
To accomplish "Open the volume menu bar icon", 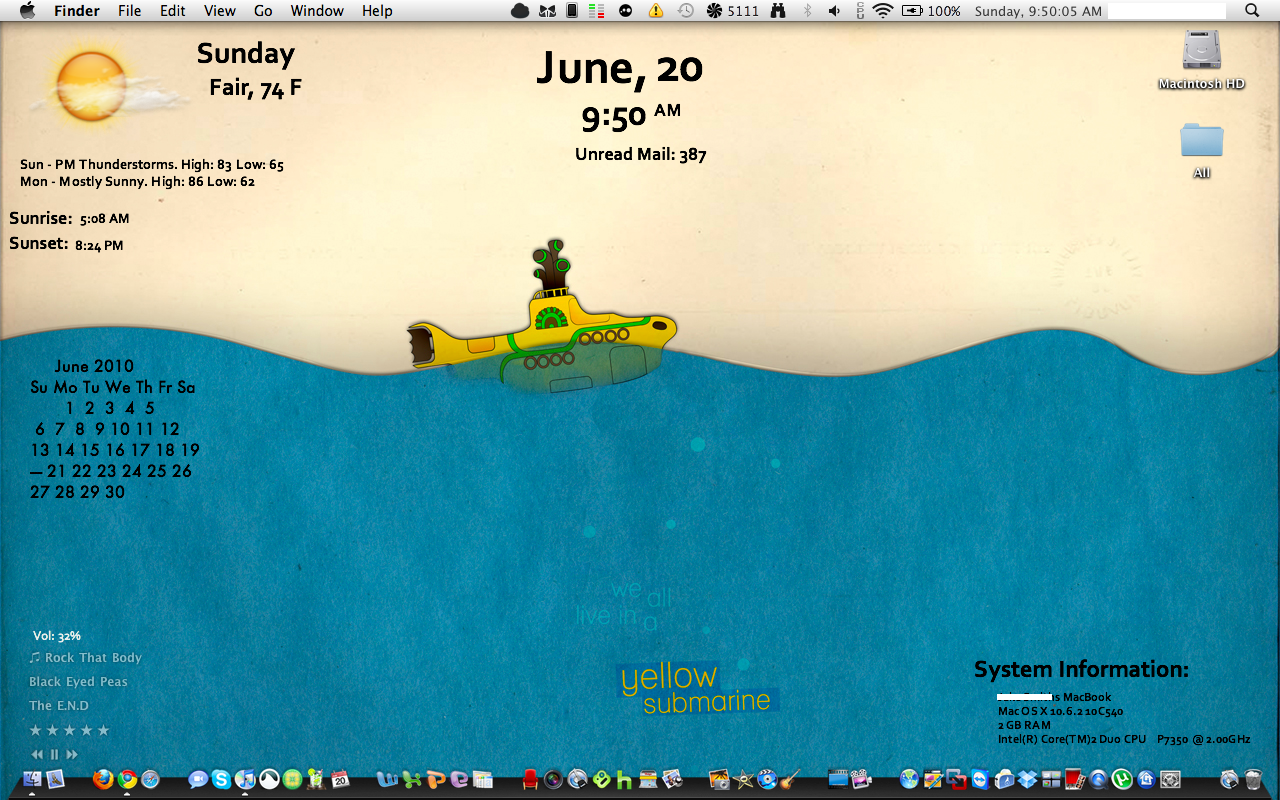I will click(x=835, y=11).
